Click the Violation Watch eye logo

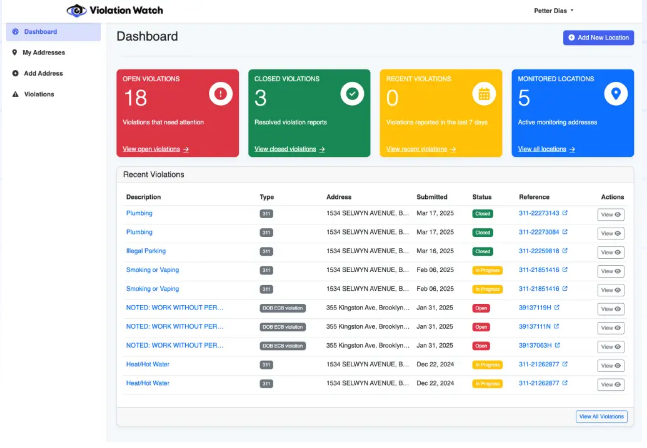78,10
